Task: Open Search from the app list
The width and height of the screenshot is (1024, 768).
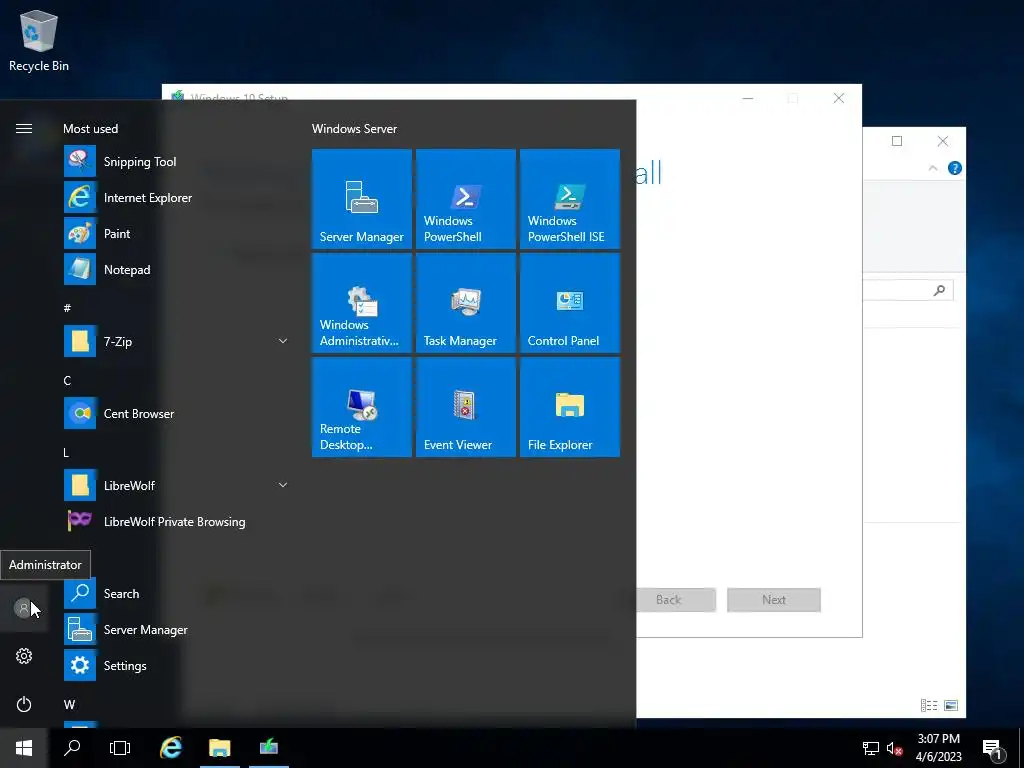Action: [176, 593]
